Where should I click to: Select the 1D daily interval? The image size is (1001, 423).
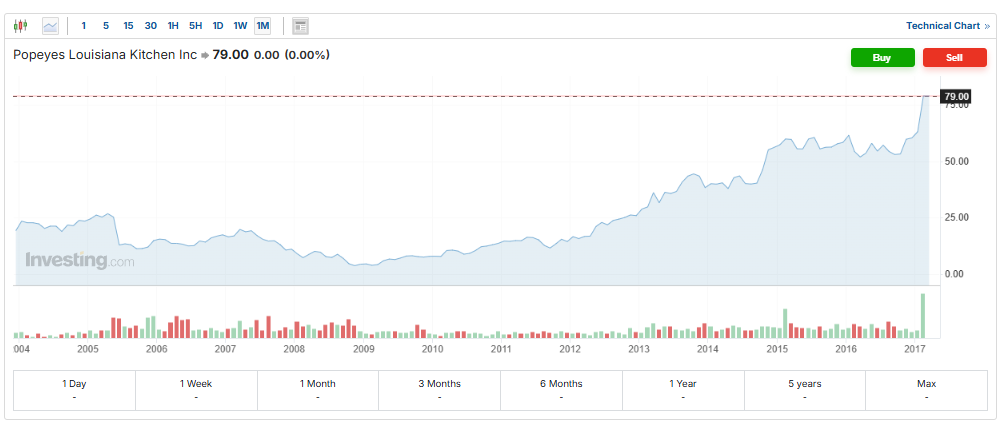[218, 26]
